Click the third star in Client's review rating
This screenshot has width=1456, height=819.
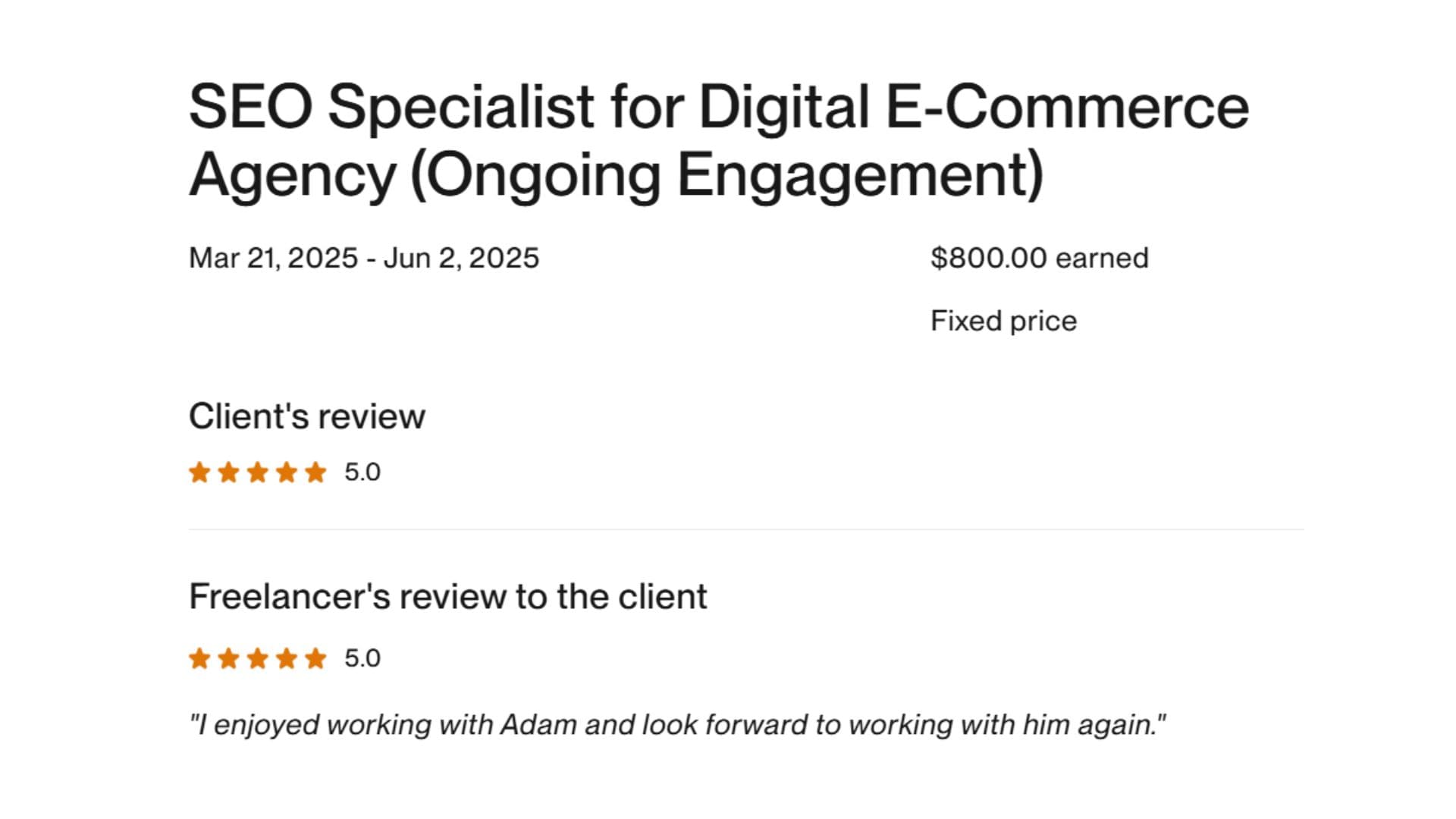(258, 472)
